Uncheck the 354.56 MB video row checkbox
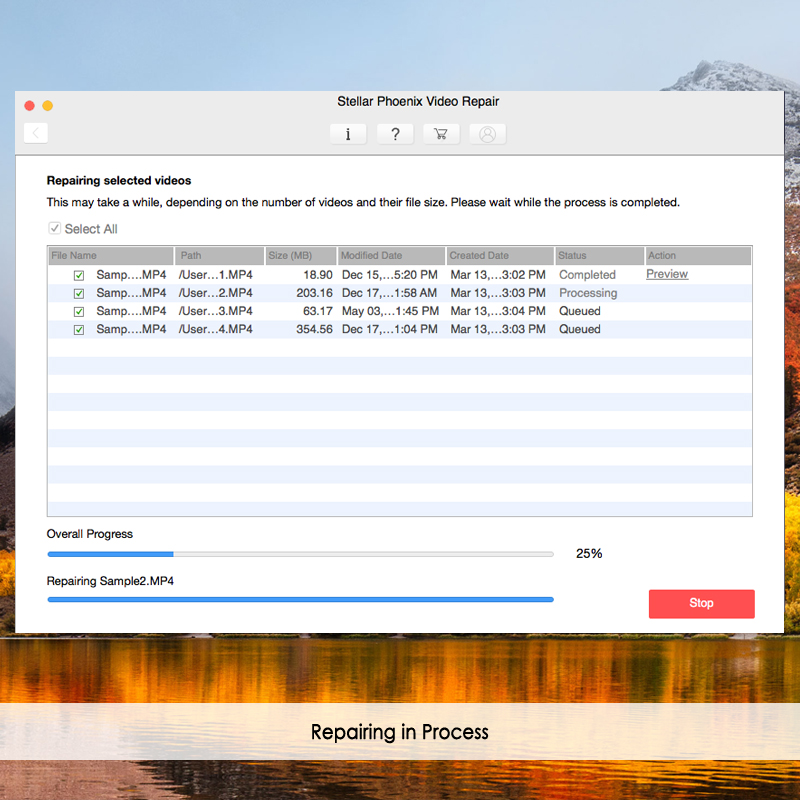This screenshot has width=800, height=800. [x=79, y=330]
